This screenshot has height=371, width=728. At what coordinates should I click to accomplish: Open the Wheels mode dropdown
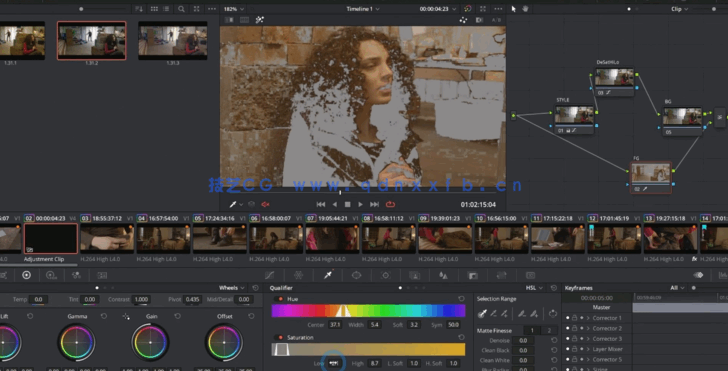[231, 288]
